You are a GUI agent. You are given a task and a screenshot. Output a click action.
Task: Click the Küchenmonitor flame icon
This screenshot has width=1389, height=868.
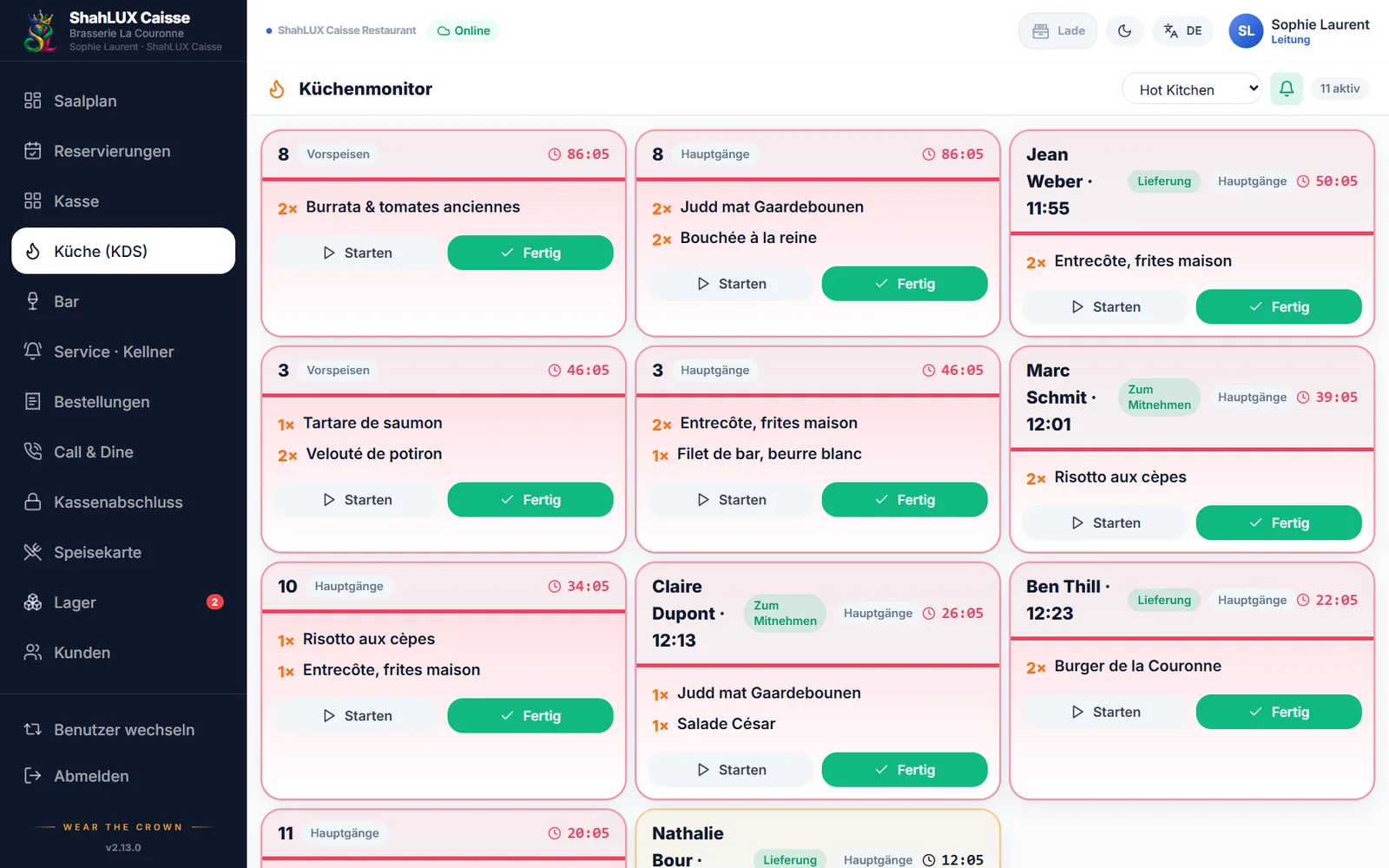277,89
